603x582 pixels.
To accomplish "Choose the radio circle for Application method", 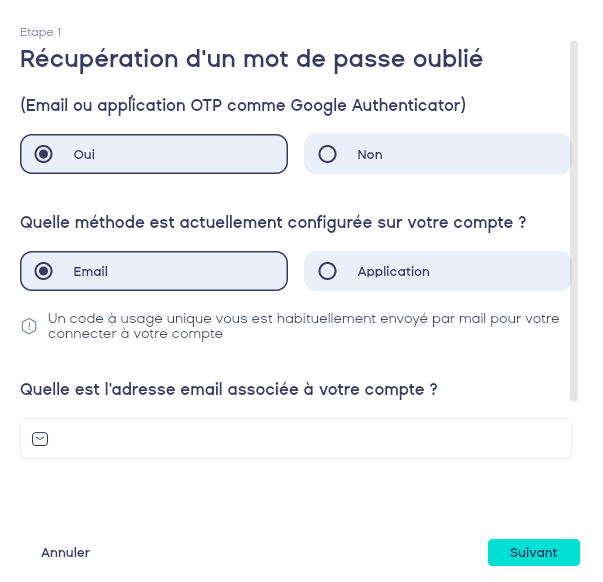I will [x=327, y=271].
